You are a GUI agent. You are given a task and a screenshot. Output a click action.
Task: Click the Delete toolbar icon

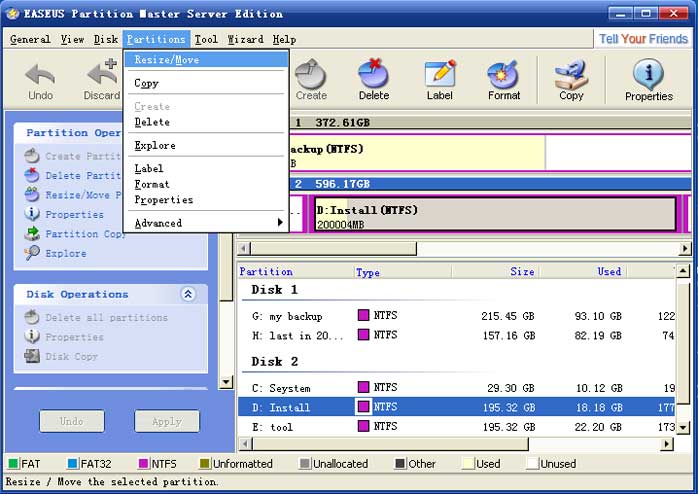click(x=373, y=73)
